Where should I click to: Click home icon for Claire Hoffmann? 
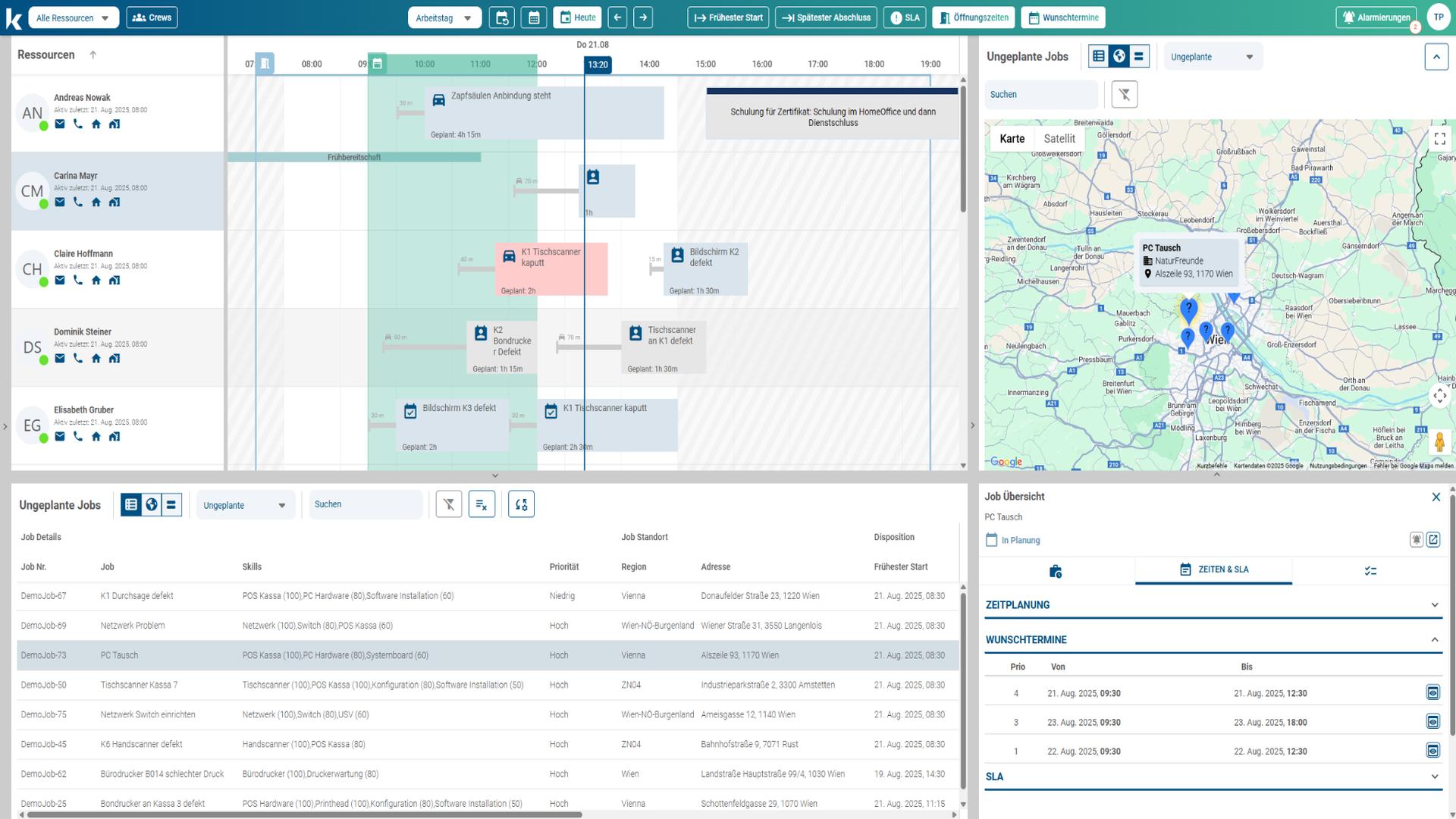(96, 281)
